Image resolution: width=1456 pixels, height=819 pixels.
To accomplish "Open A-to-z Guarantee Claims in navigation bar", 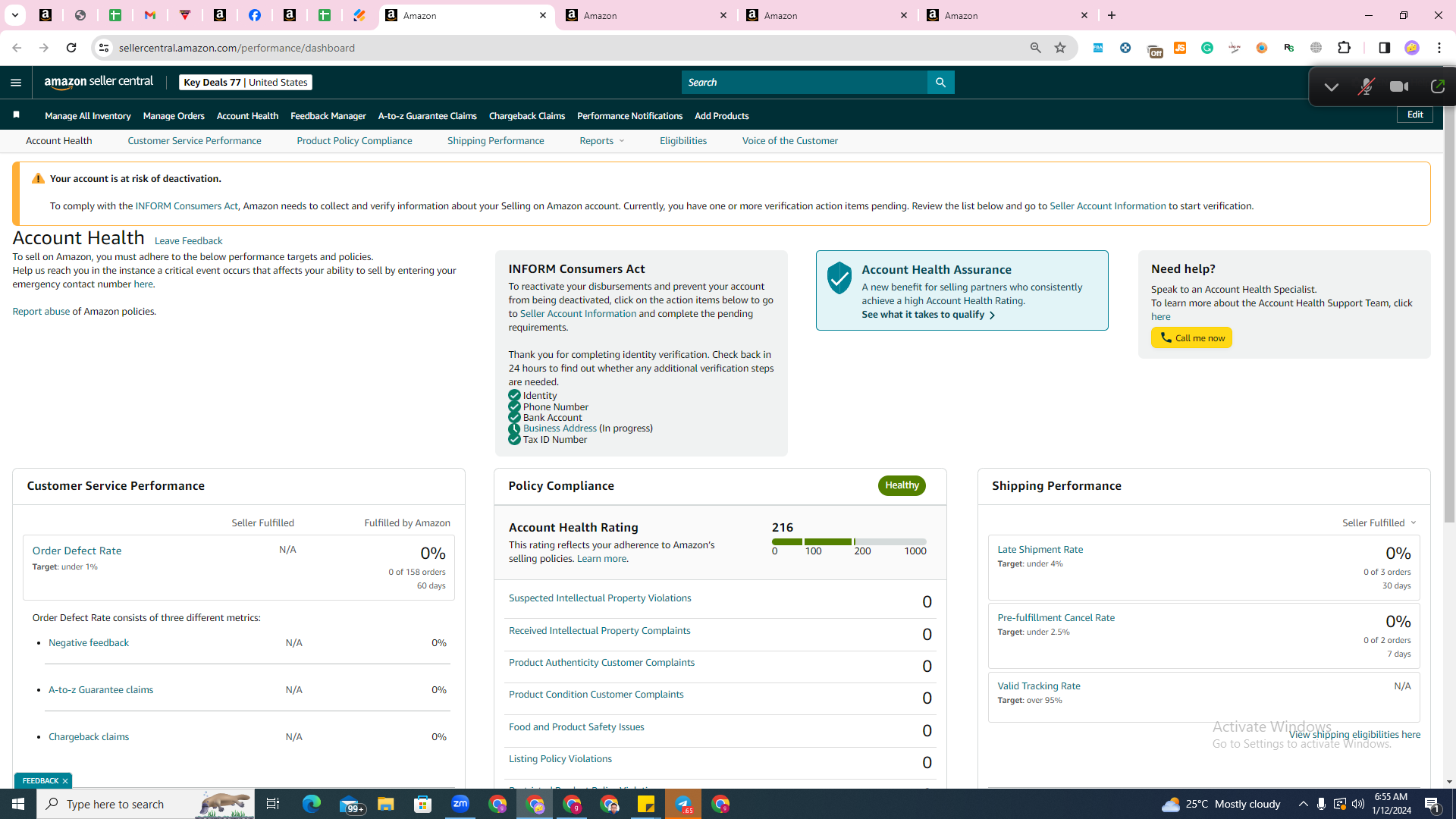I will 428,116.
